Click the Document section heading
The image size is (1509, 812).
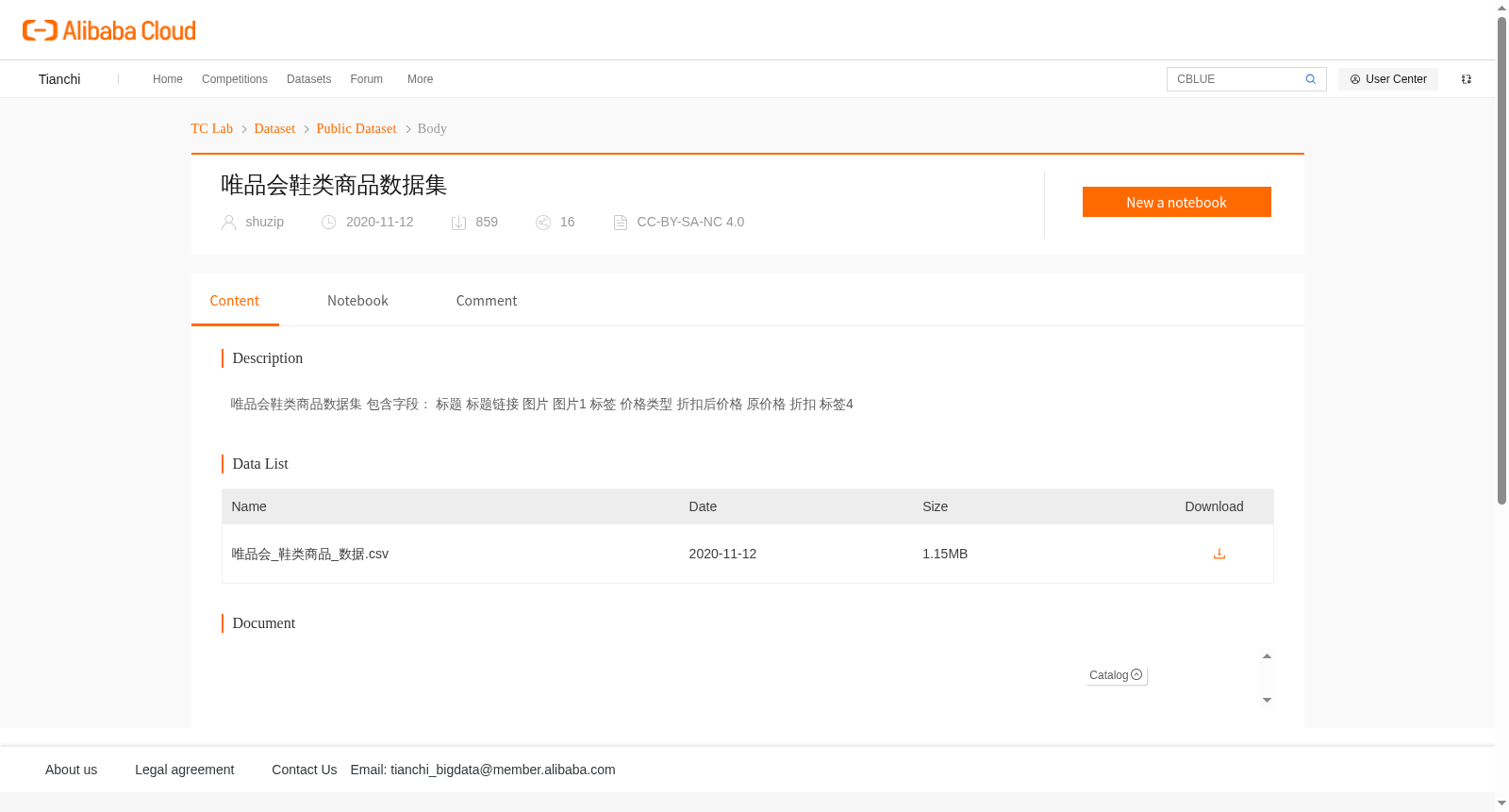point(264,623)
